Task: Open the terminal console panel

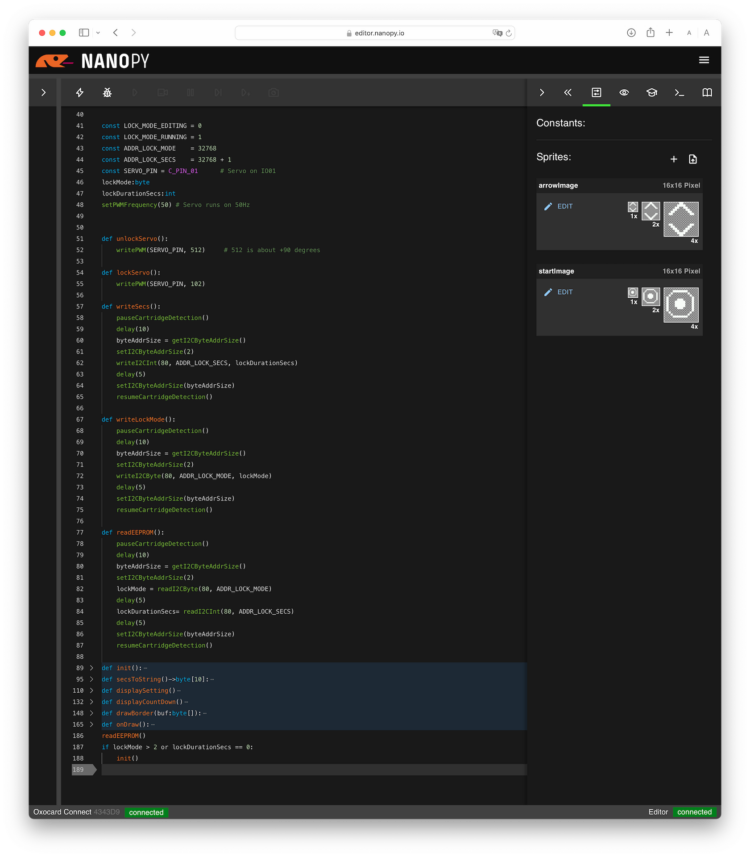Action: point(679,92)
